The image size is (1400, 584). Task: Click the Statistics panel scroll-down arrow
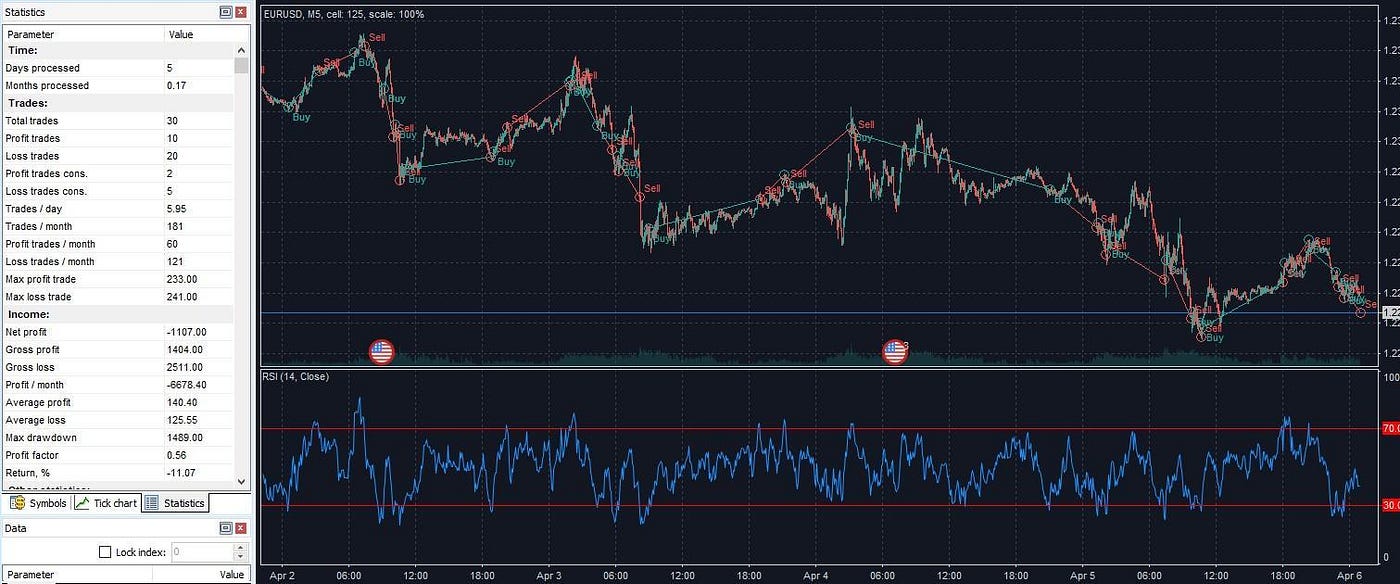pyautogui.click(x=241, y=481)
